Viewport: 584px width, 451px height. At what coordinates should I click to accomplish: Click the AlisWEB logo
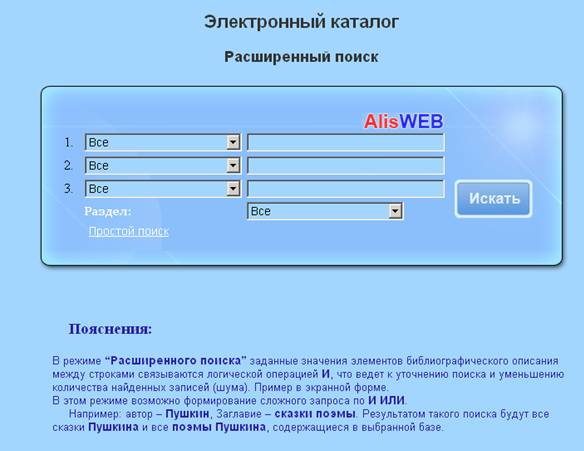point(404,121)
